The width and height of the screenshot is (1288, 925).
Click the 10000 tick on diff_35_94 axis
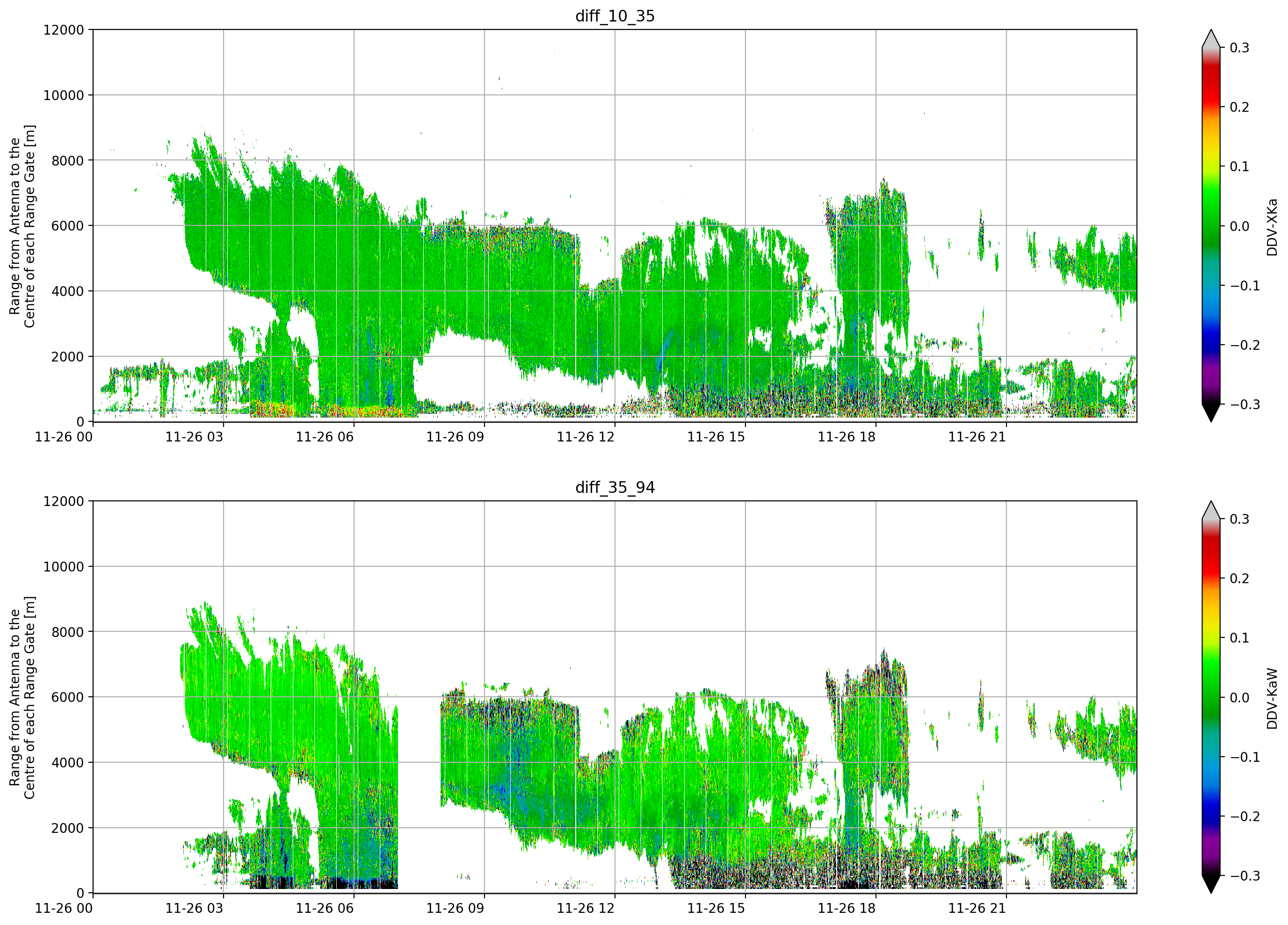tap(64, 567)
